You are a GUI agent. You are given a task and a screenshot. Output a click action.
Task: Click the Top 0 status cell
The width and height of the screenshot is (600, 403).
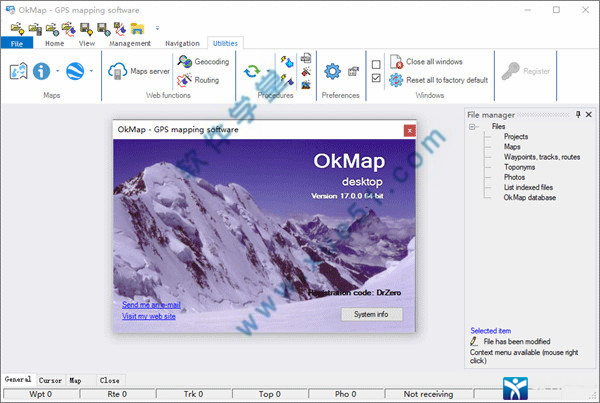pyautogui.click(x=270, y=394)
